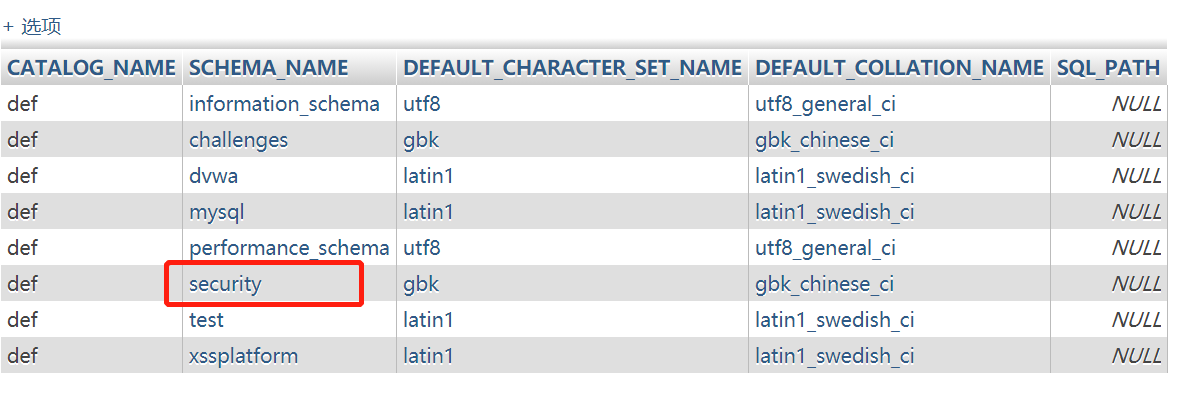Click the mysql schema name cell
The width and height of the screenshot is (1199, 409).
click(216, 212)
